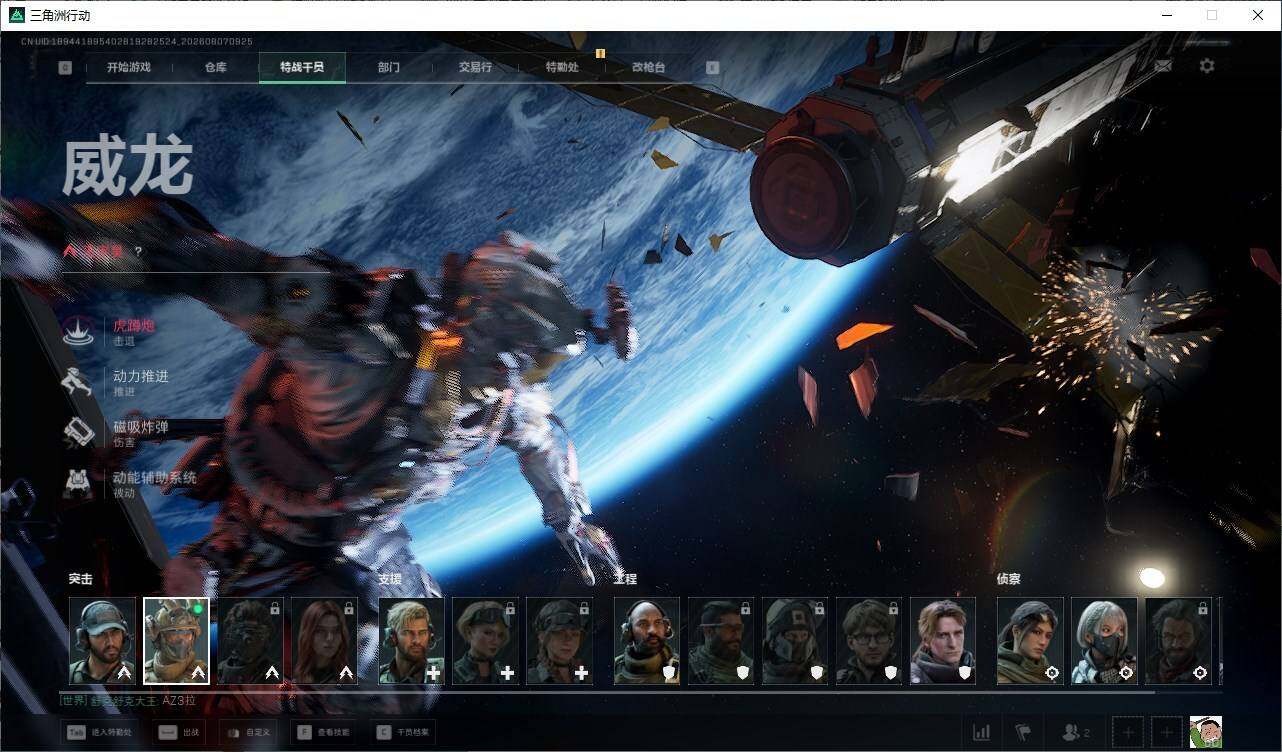Viewport: 1282px width, 752px height.
Task: Select the unlocked headset-wearing 工程 operator portrait
Action: click(647, 641)
